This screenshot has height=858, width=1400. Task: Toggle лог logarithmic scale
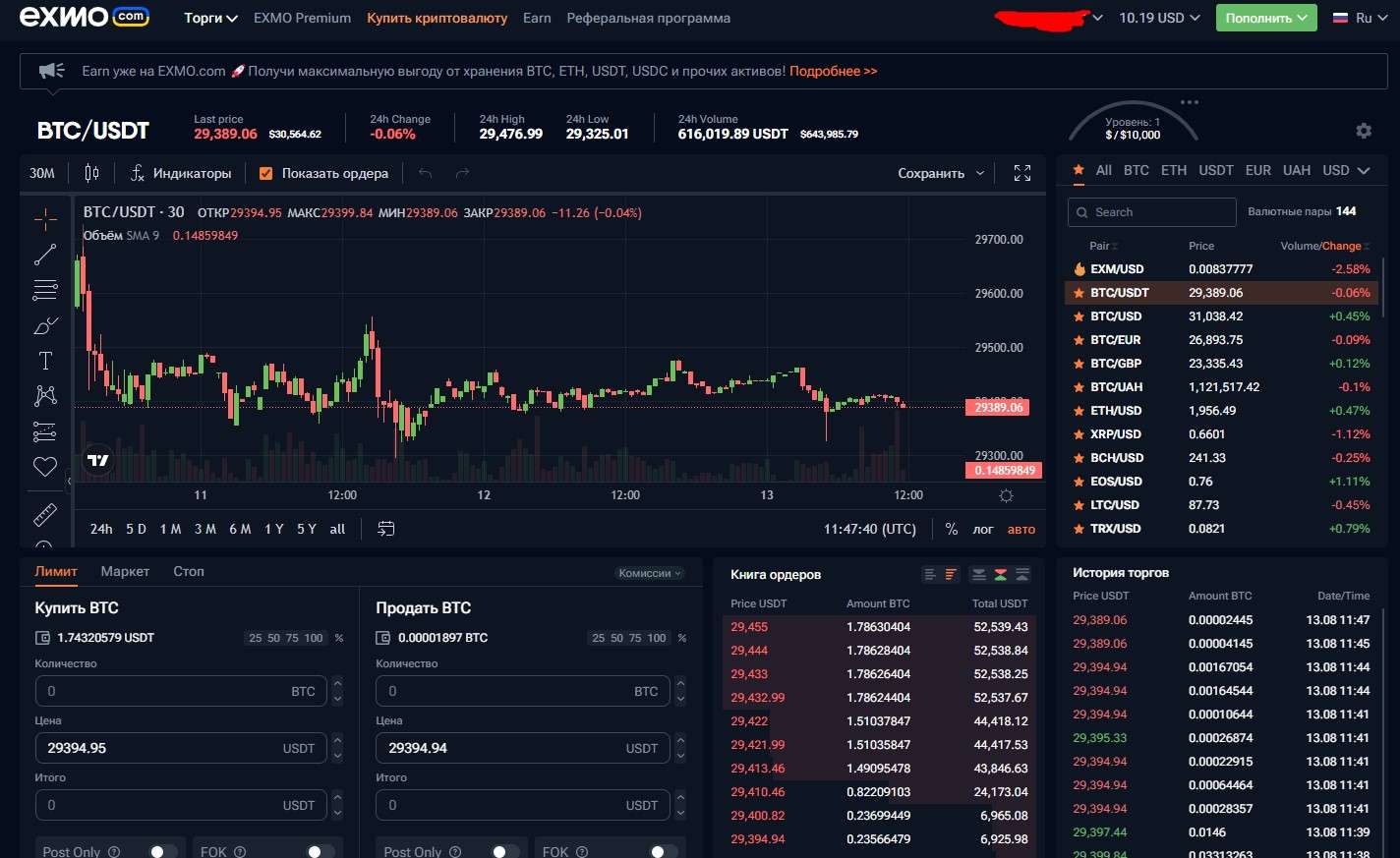click(x=983, y=529)
